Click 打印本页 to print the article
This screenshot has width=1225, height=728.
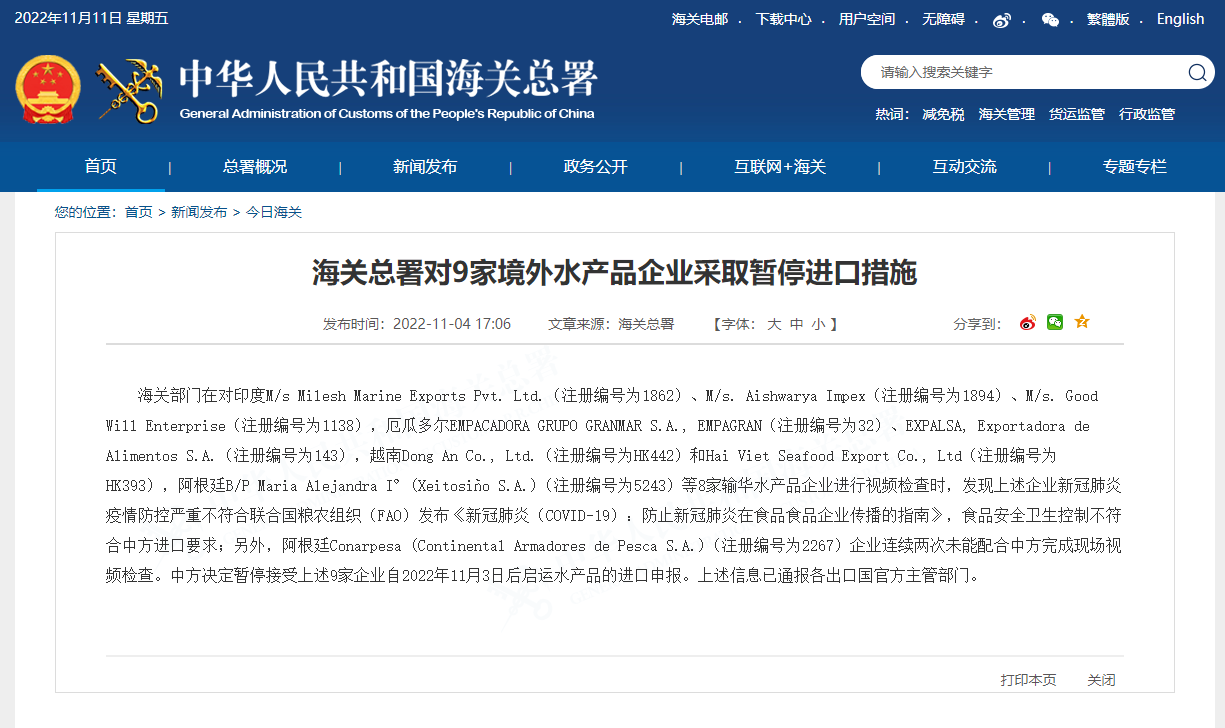(x=1030, y=679)
